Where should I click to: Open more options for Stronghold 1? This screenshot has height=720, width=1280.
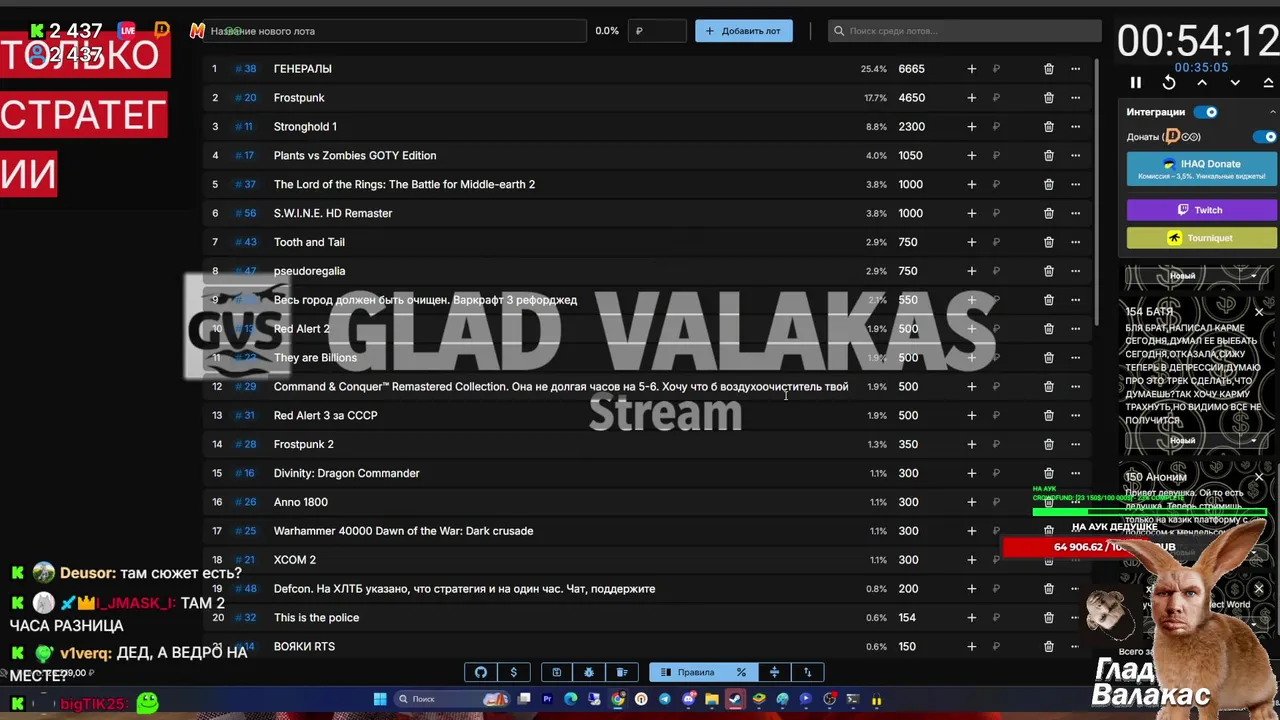pyautogui.click(x=1076, y=127)
